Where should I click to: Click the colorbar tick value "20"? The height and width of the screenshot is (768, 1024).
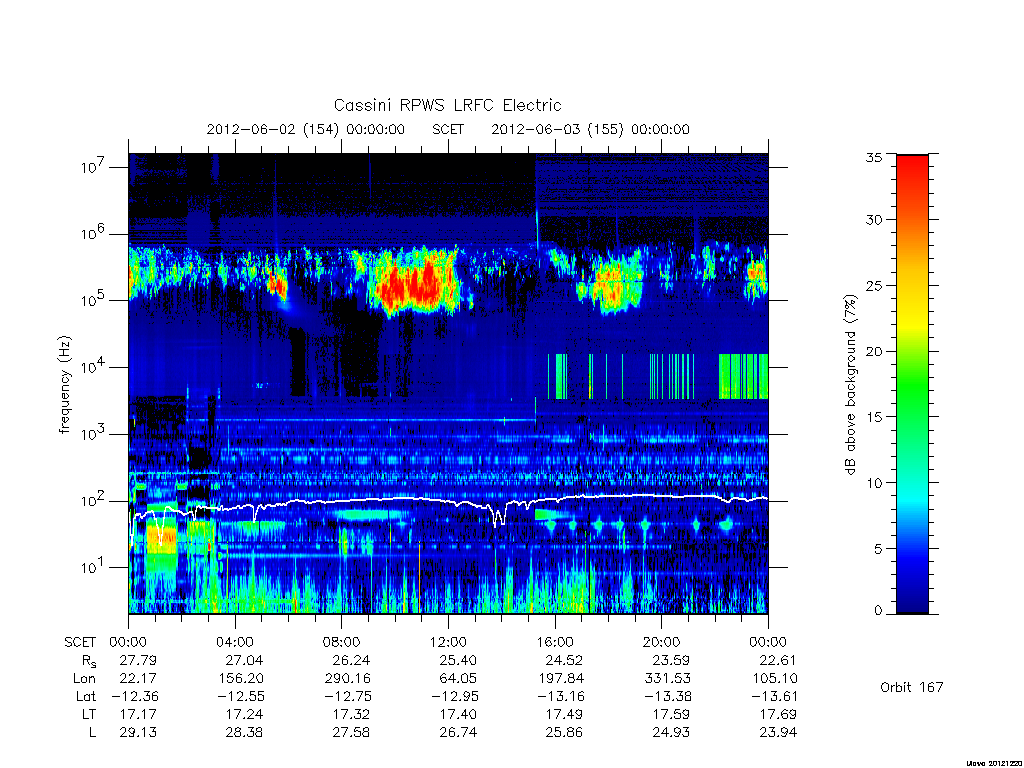(873, 351)
